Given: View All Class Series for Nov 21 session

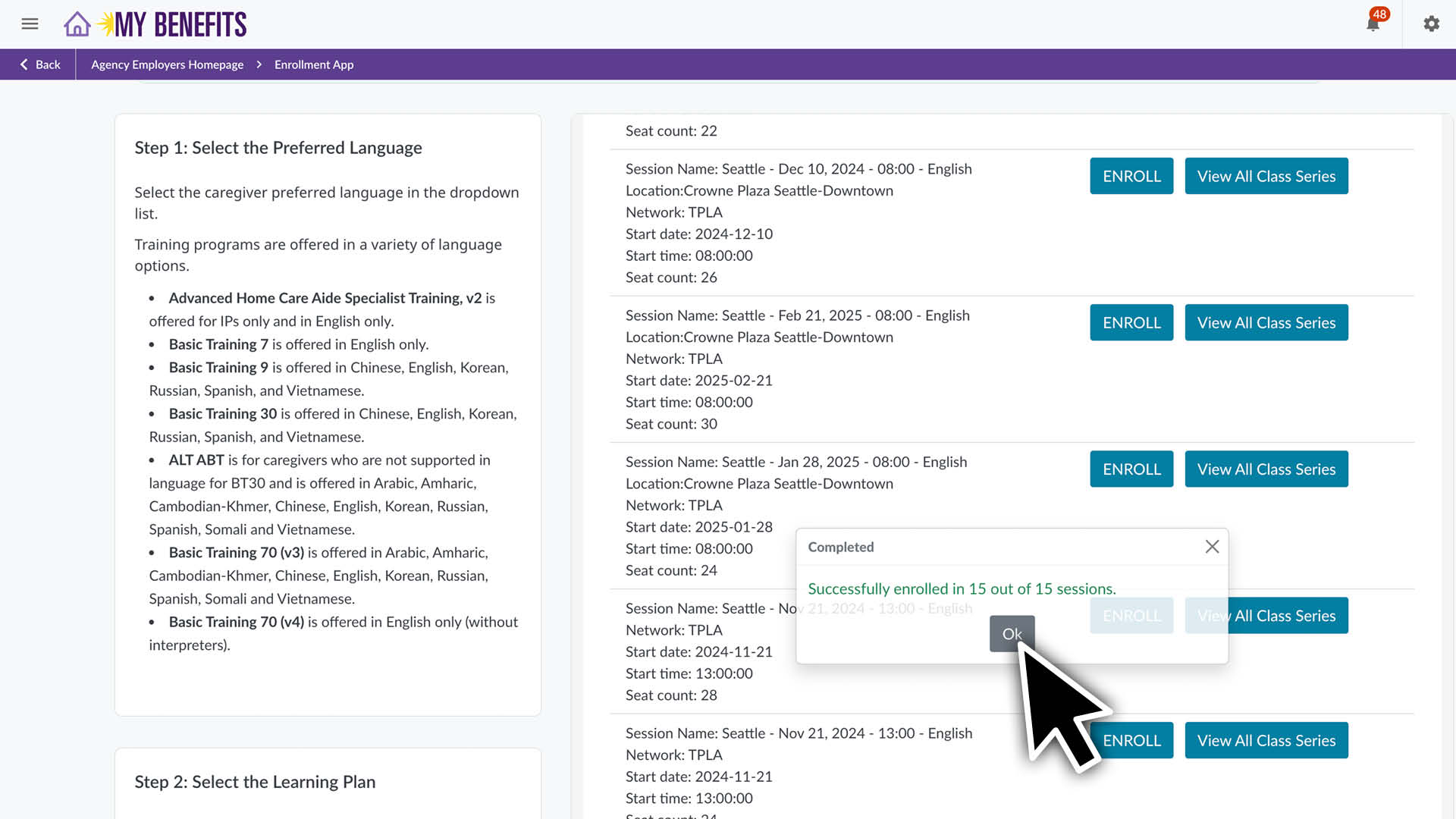Looking at the screenshot, I should tap(1266, 740).
